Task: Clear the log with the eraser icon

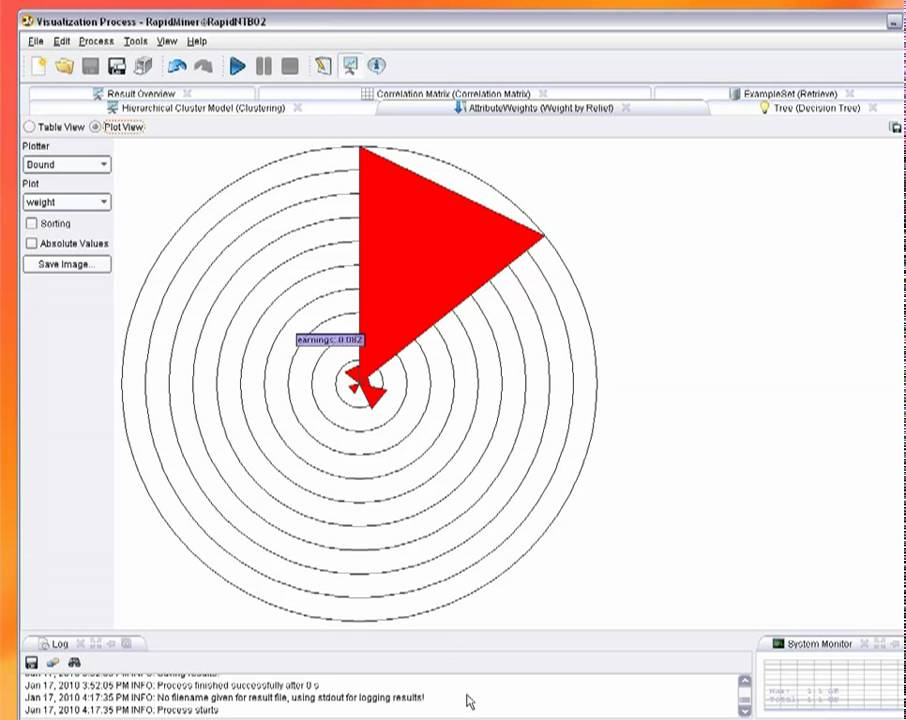Action: 53,662
